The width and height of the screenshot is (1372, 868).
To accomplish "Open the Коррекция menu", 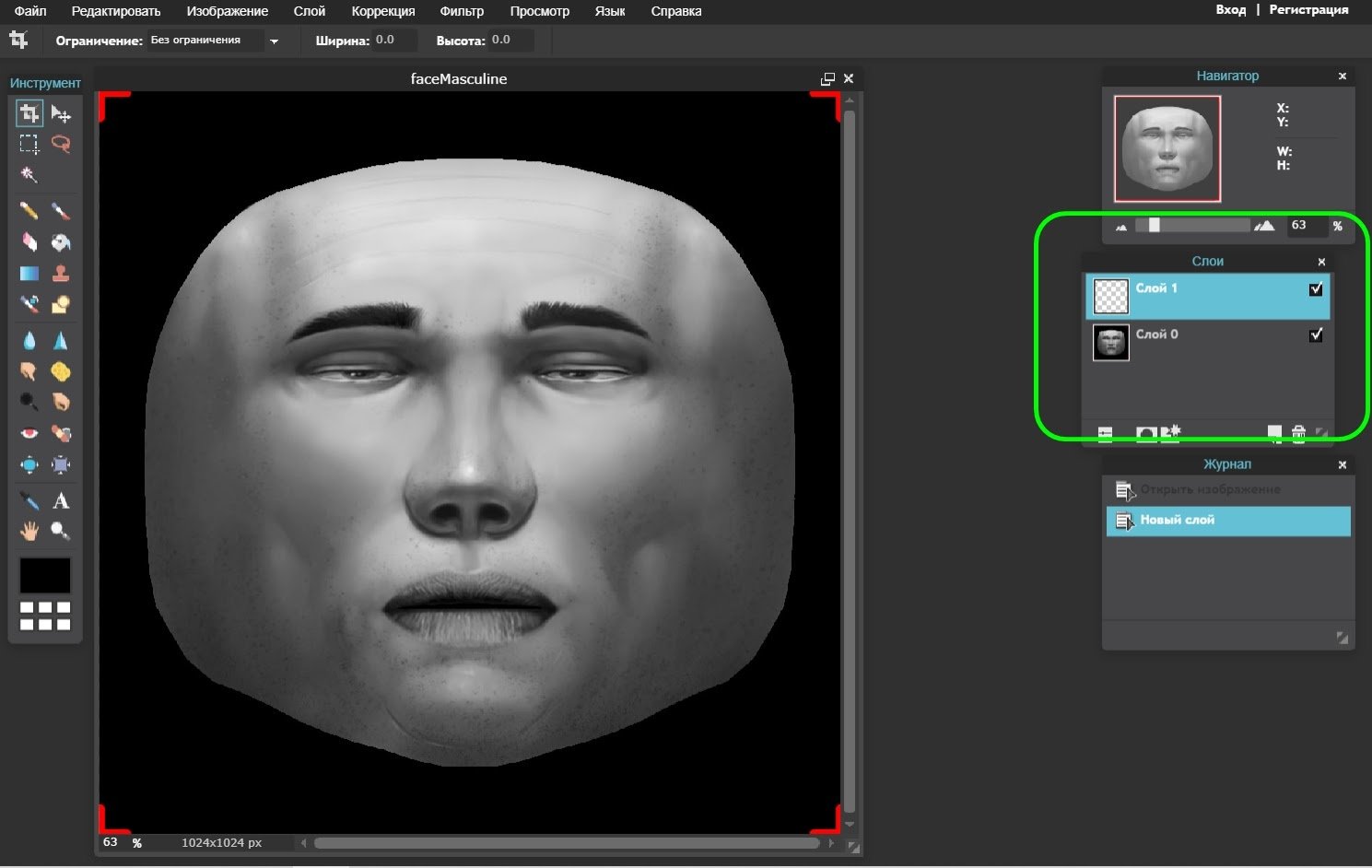I will (382, 11).
